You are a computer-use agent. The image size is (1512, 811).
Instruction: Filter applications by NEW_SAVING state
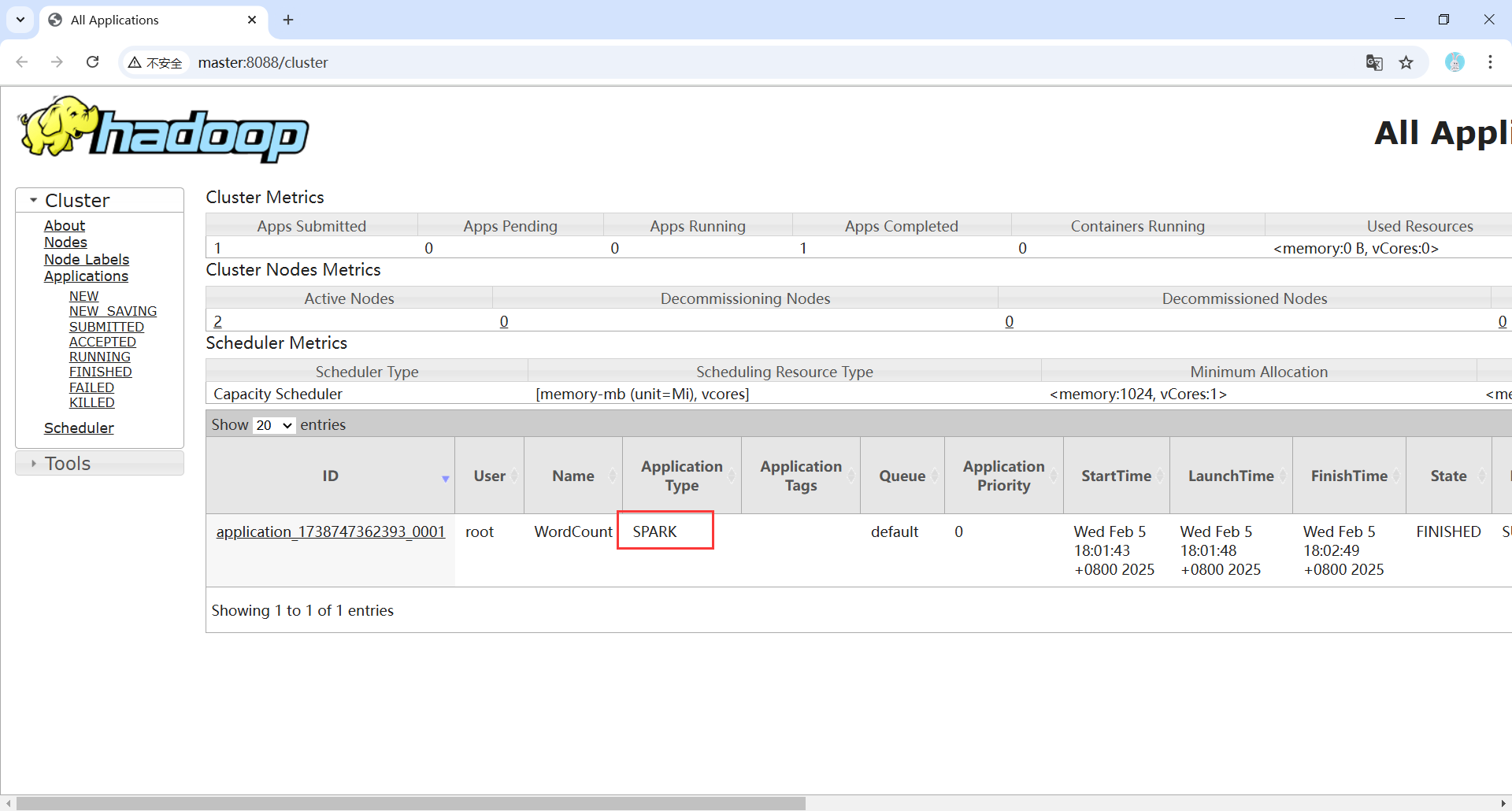(113, 311)
